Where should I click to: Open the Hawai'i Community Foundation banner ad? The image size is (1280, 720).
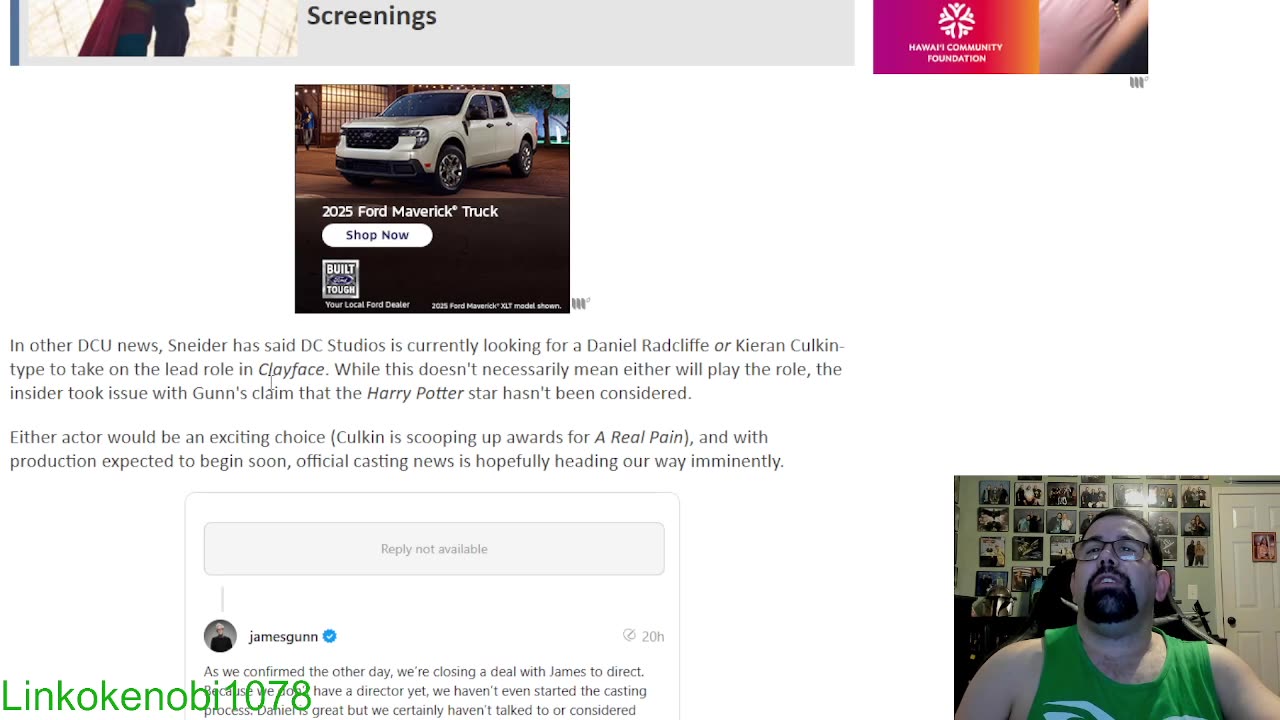click(1010, 36)
